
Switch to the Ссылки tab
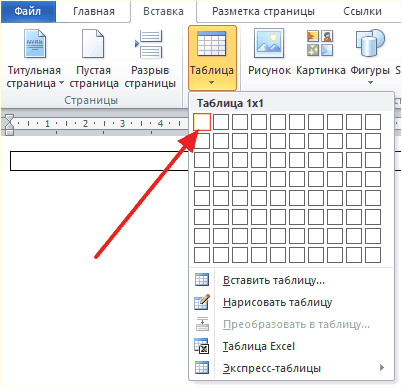click(362, 11)
